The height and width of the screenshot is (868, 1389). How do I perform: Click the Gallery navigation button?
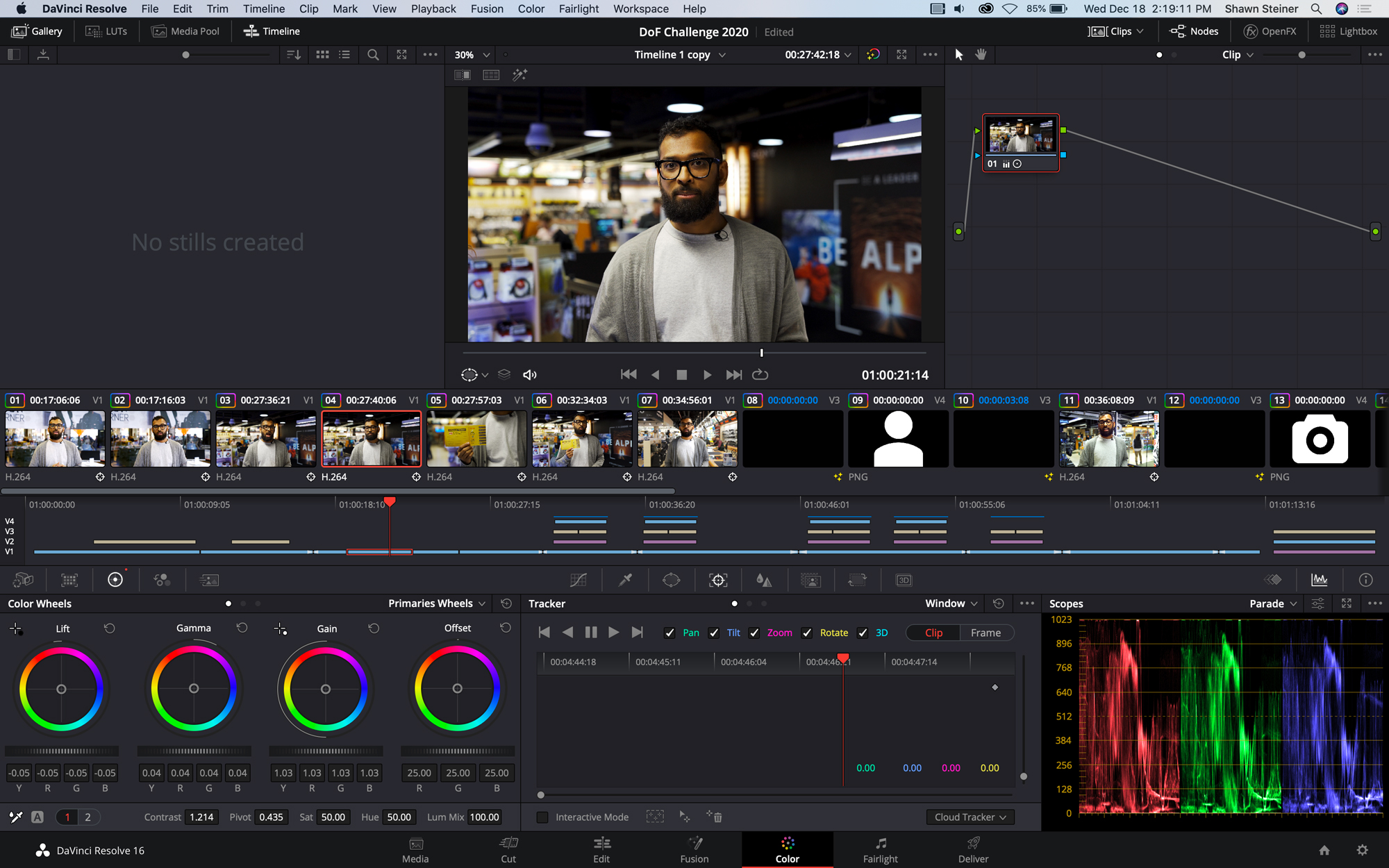coord(37,31)
